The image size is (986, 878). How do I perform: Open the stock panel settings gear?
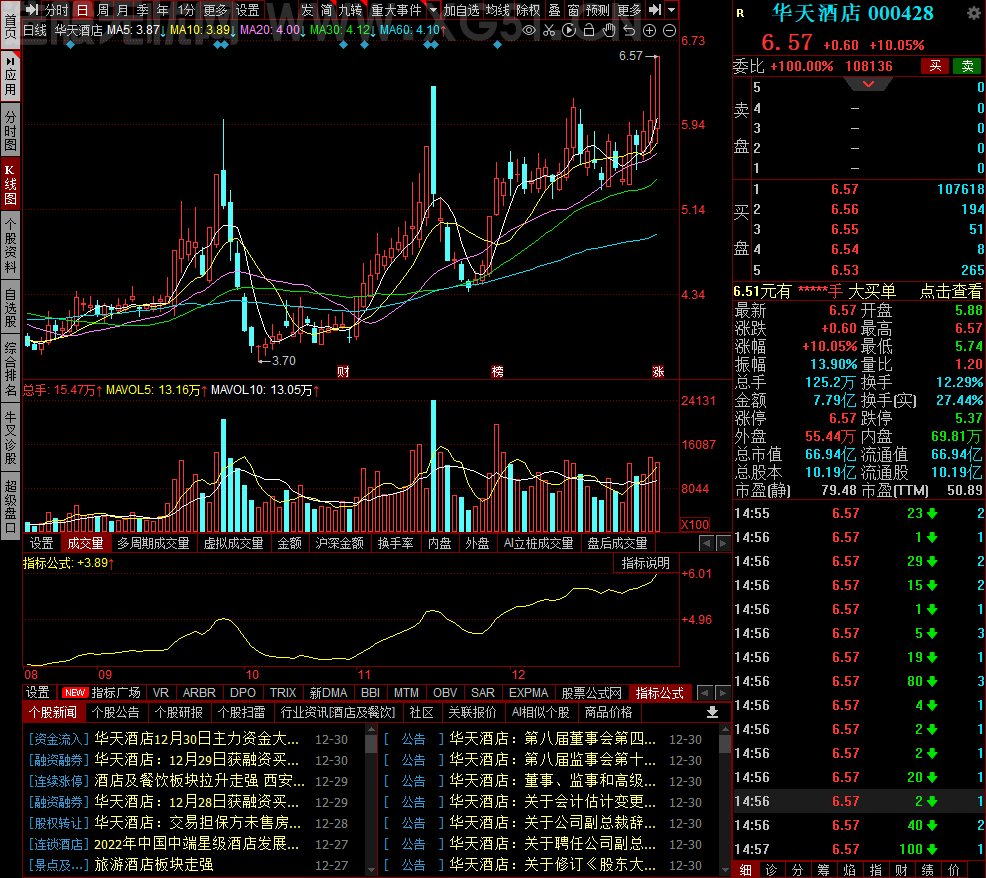[973, 13]
